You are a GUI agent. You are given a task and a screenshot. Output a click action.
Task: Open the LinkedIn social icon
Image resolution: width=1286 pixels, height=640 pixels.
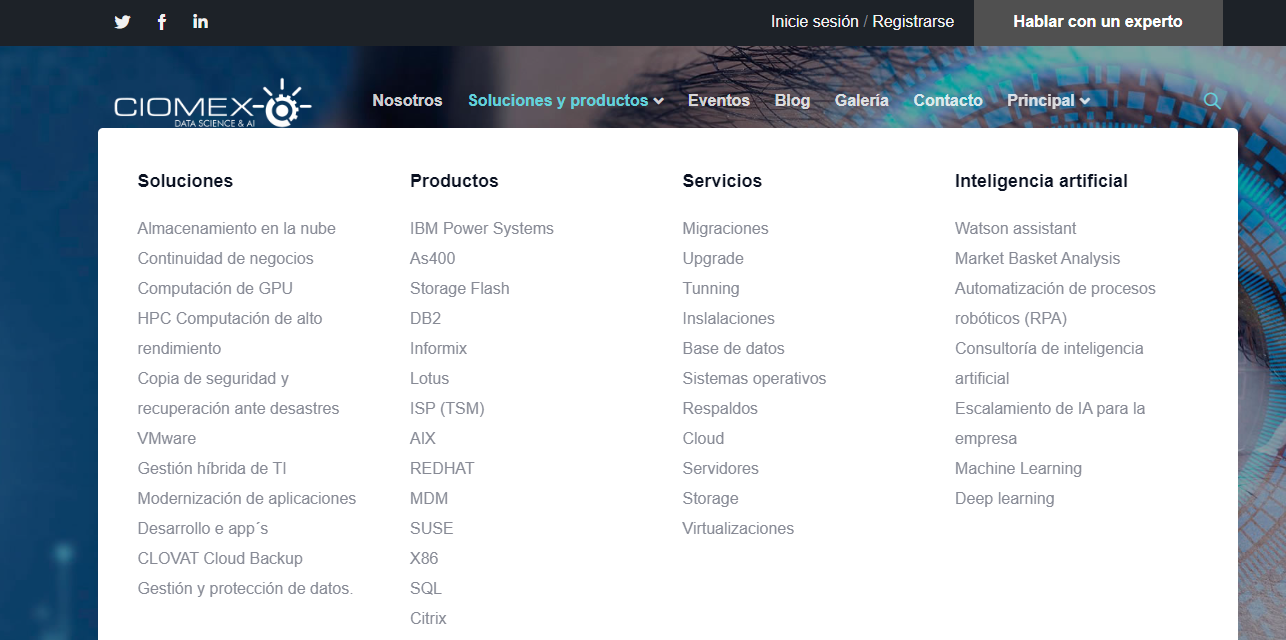[201, 21]
